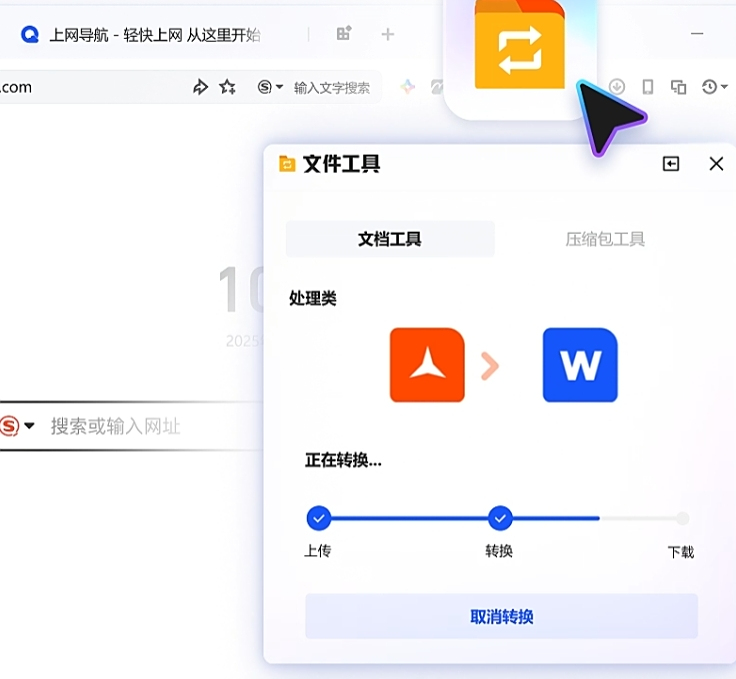This screenshot has width=736, height=679.
Task: Close the 文件工具 panel
Action: point(716,164)
